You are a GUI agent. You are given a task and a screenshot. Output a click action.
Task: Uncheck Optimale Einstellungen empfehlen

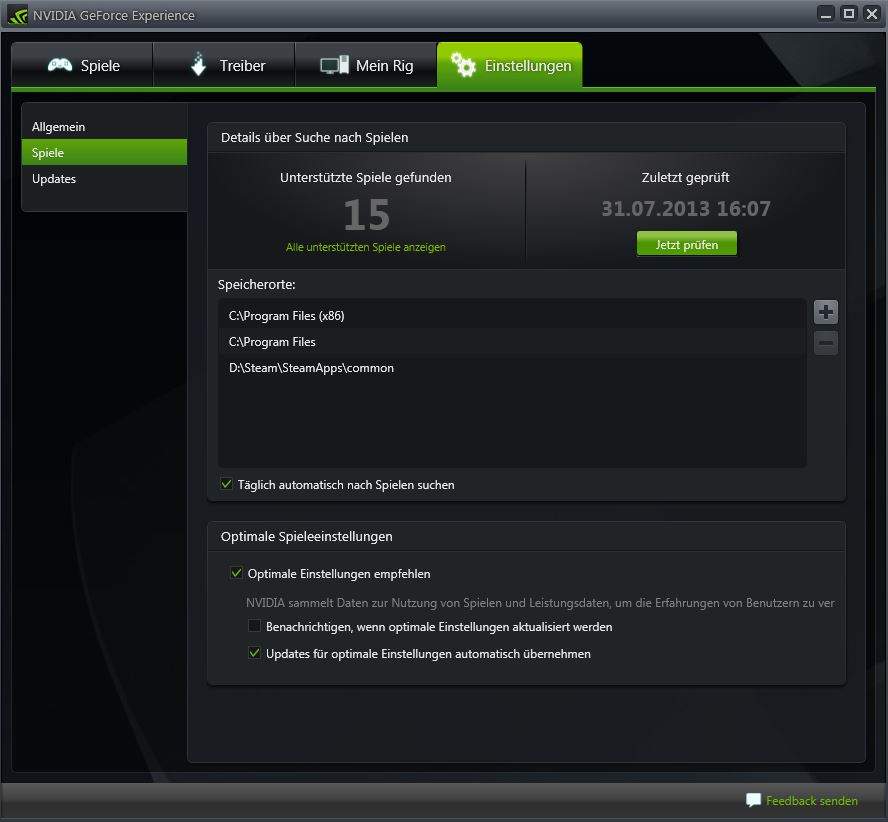coord(237,573)
